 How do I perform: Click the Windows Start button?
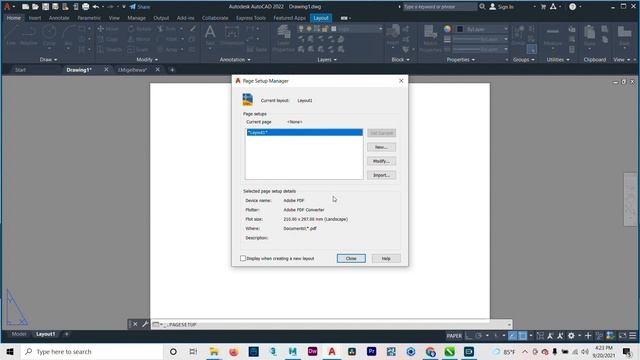[10, 351]
